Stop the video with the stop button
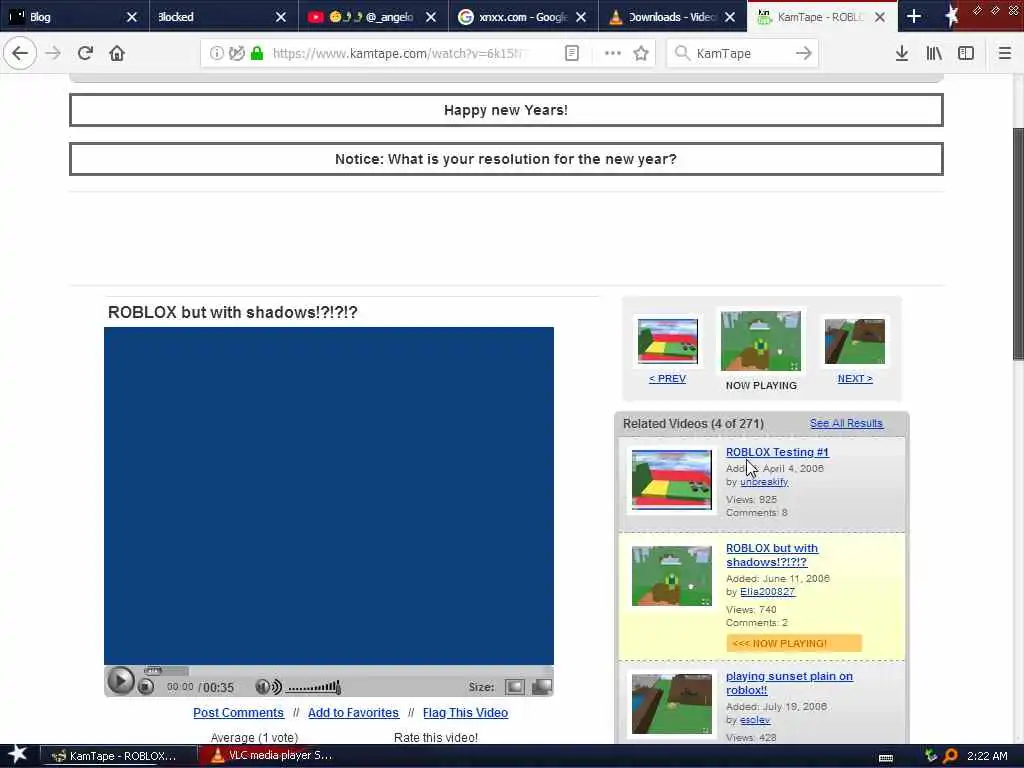1024x768 pixels. pyautogui.click(x=146, y=686)
